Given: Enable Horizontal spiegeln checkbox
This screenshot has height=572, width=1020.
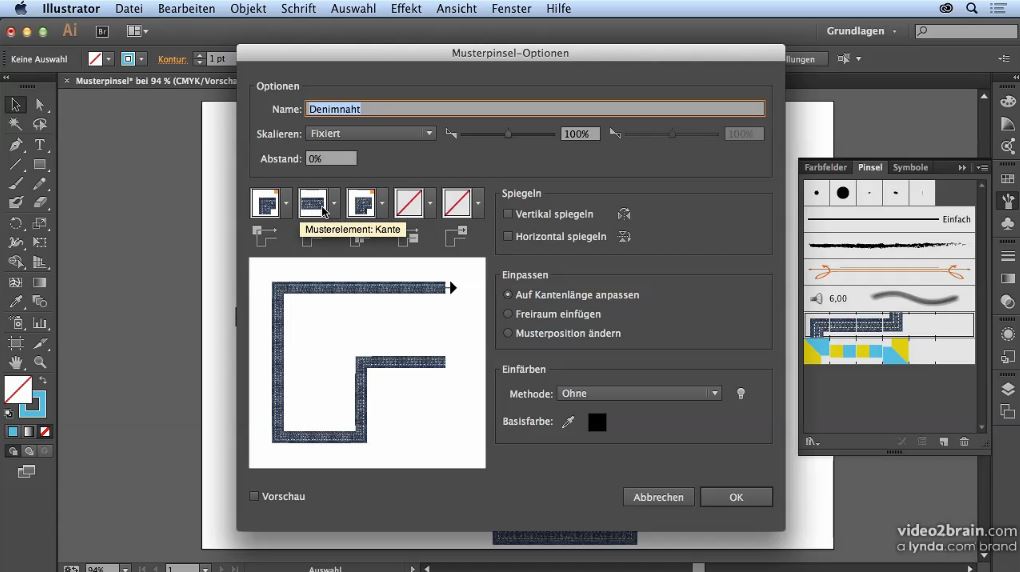Looking at the screenshot, I should tap(508, 236).
